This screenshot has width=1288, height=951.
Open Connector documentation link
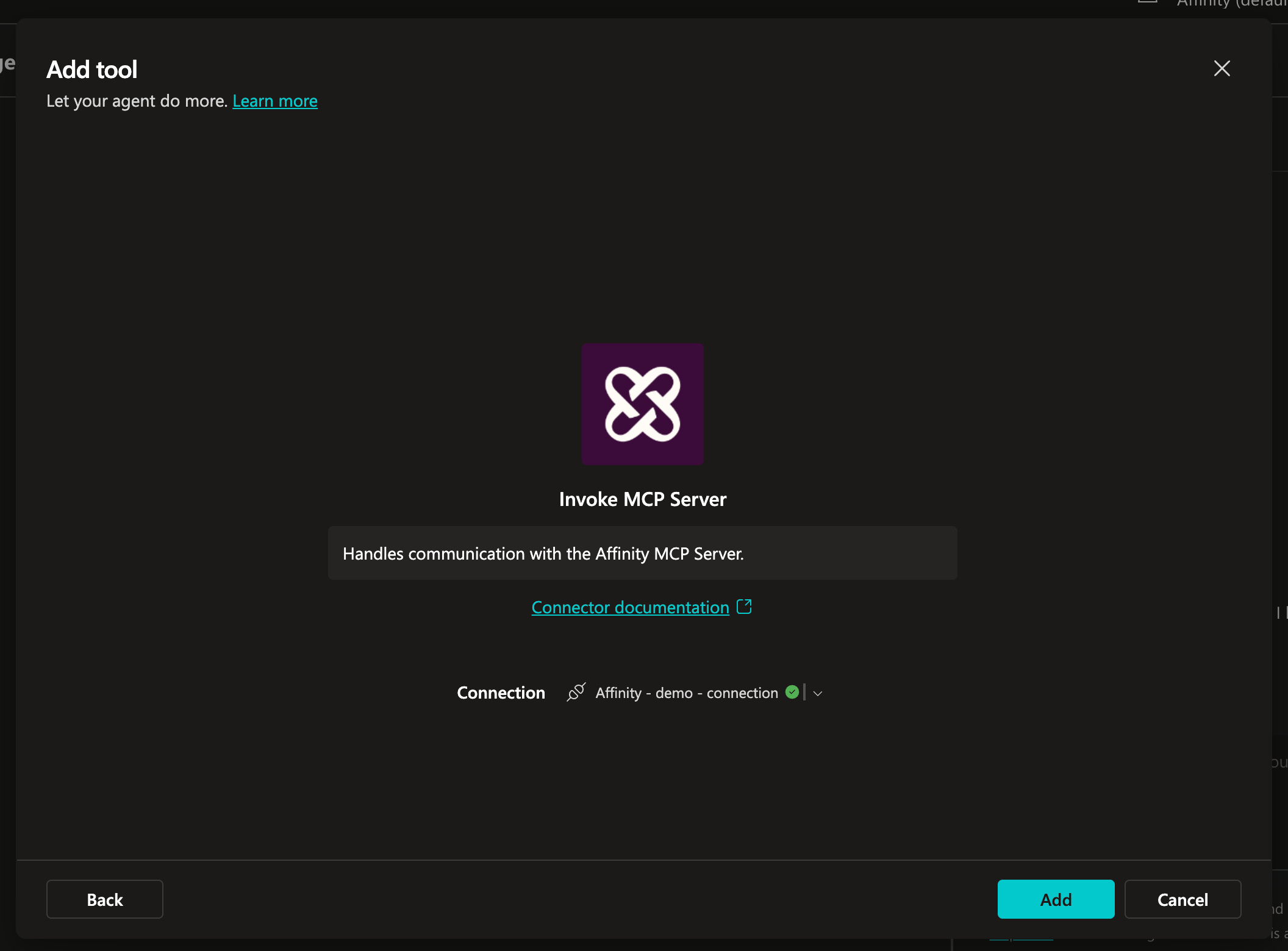(630, 607)
